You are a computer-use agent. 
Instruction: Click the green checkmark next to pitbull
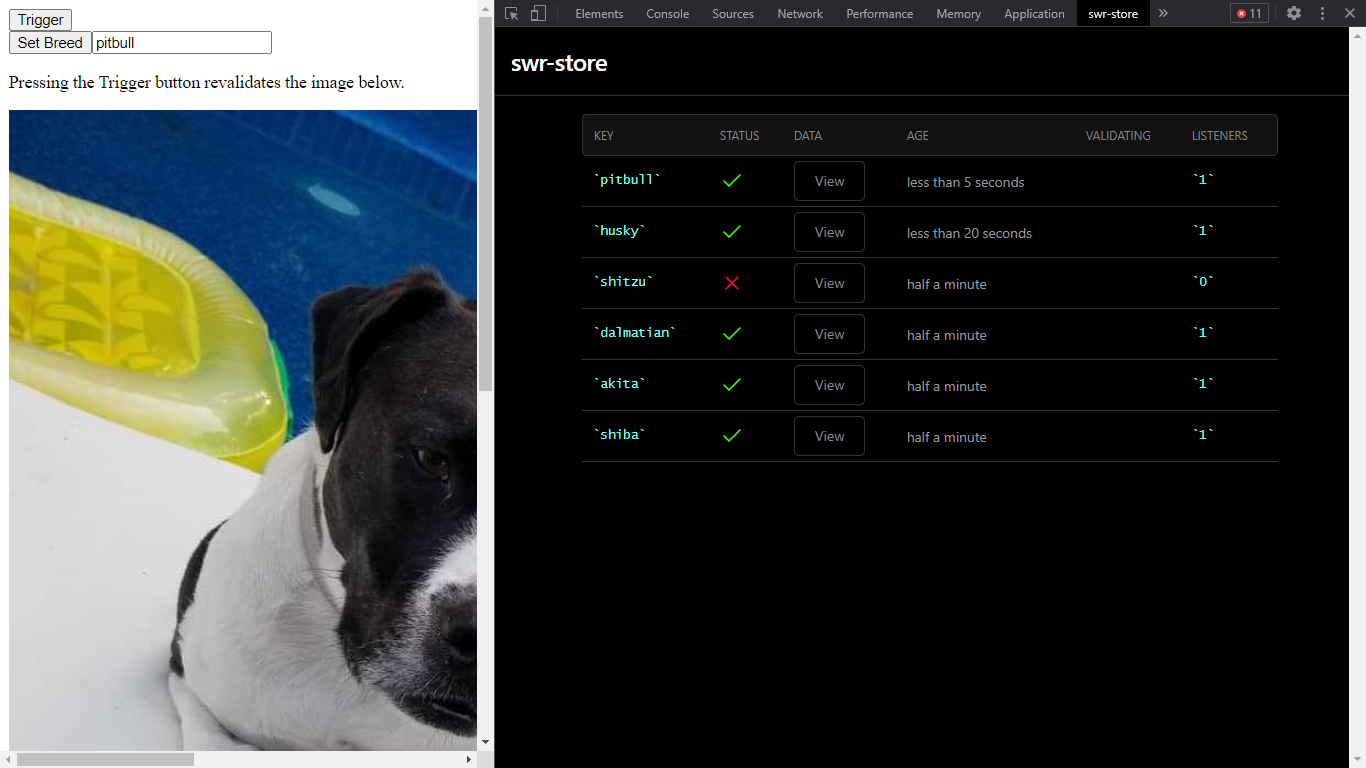[731, 180]
